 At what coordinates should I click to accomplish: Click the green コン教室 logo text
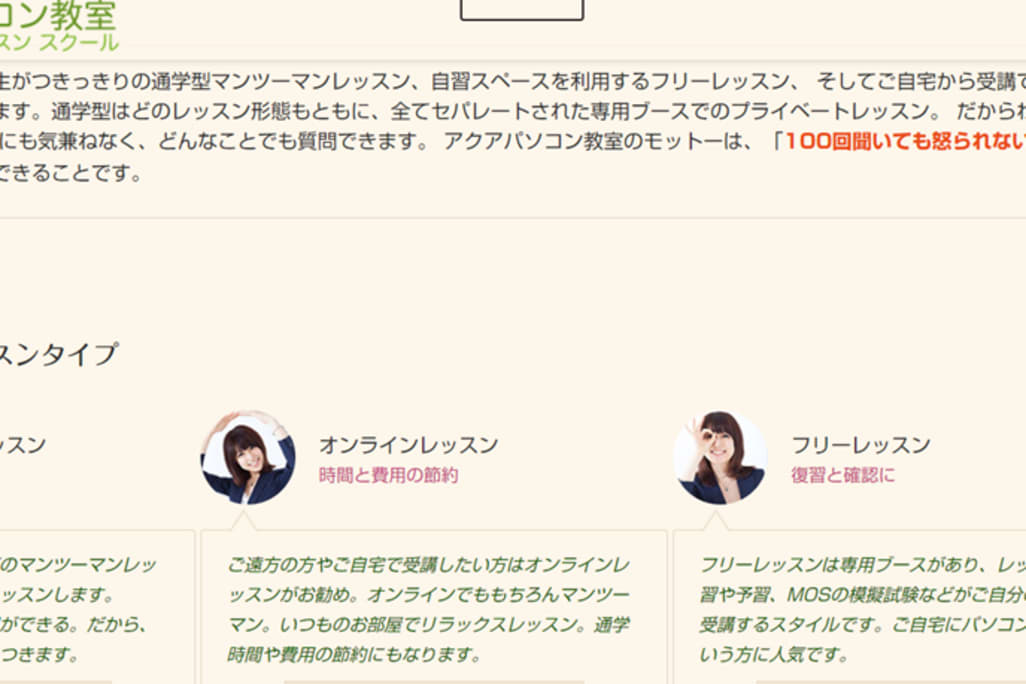tap(58, 15)
